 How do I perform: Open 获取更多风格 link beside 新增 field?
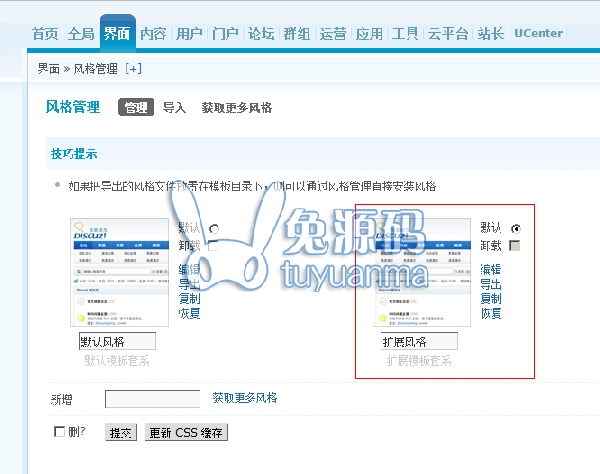point(245,398)
